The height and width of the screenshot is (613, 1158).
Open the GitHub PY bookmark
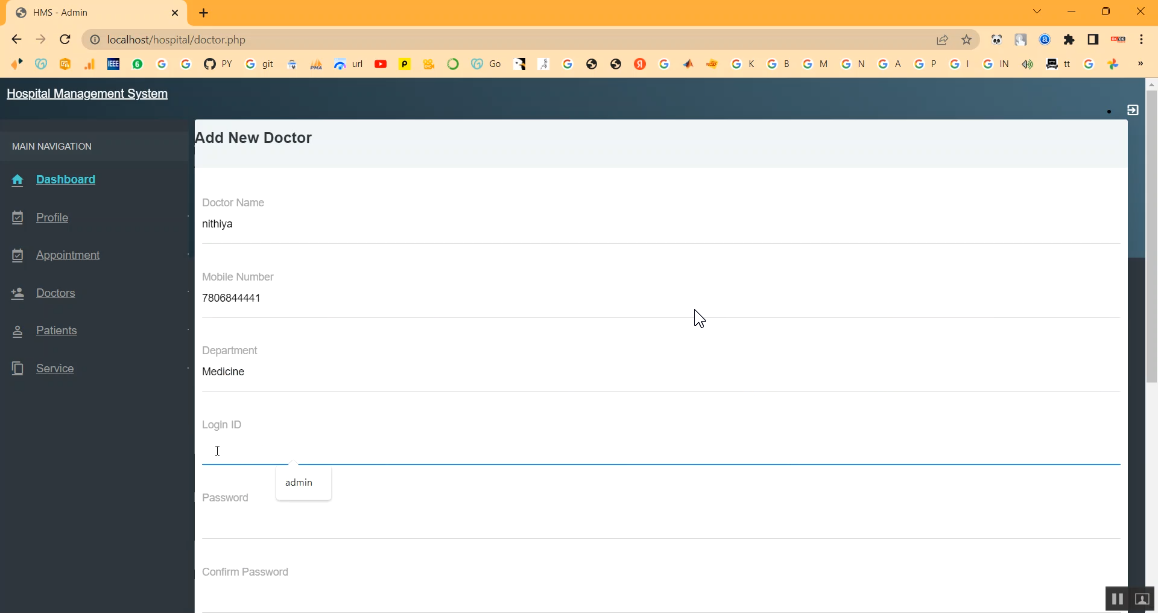click(218, 64)
